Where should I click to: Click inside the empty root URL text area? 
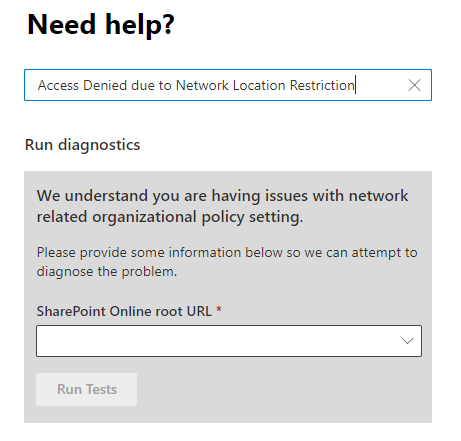click(x=217, y=341)
